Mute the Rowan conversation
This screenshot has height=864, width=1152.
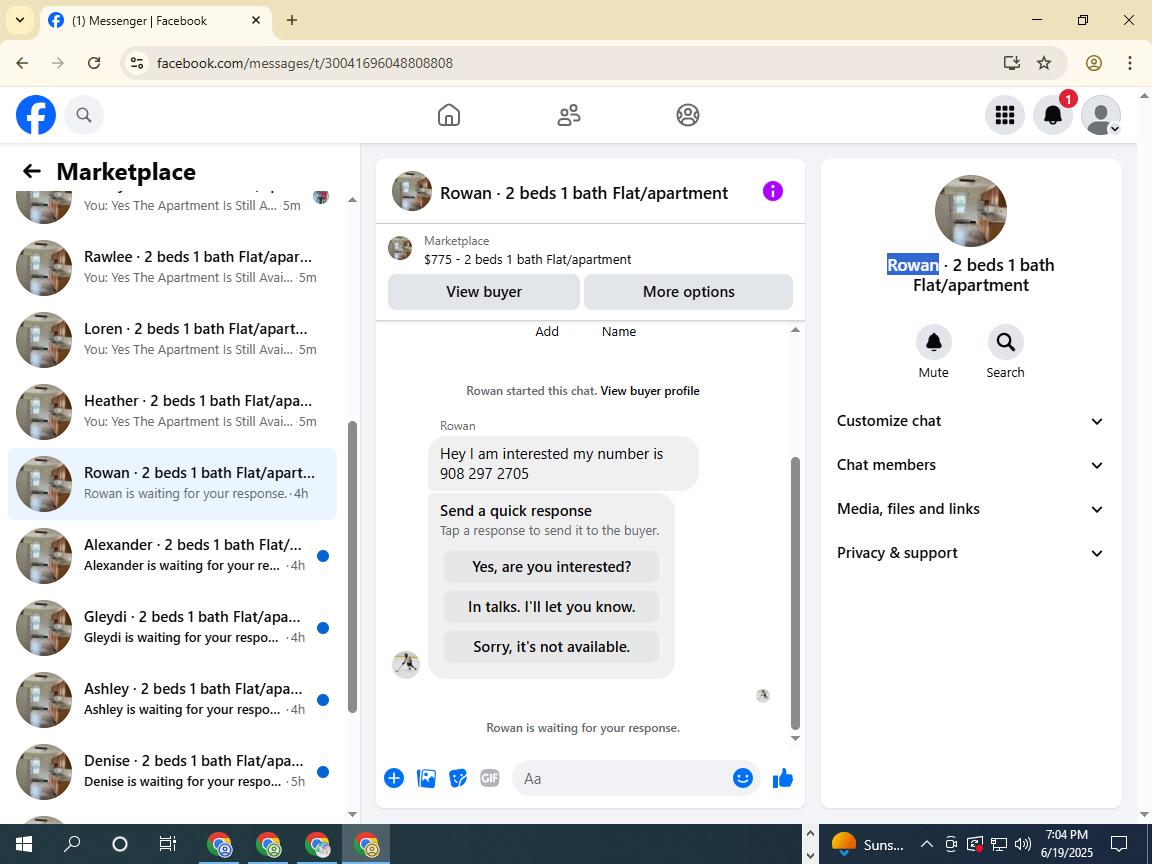[x=934, y=342]
